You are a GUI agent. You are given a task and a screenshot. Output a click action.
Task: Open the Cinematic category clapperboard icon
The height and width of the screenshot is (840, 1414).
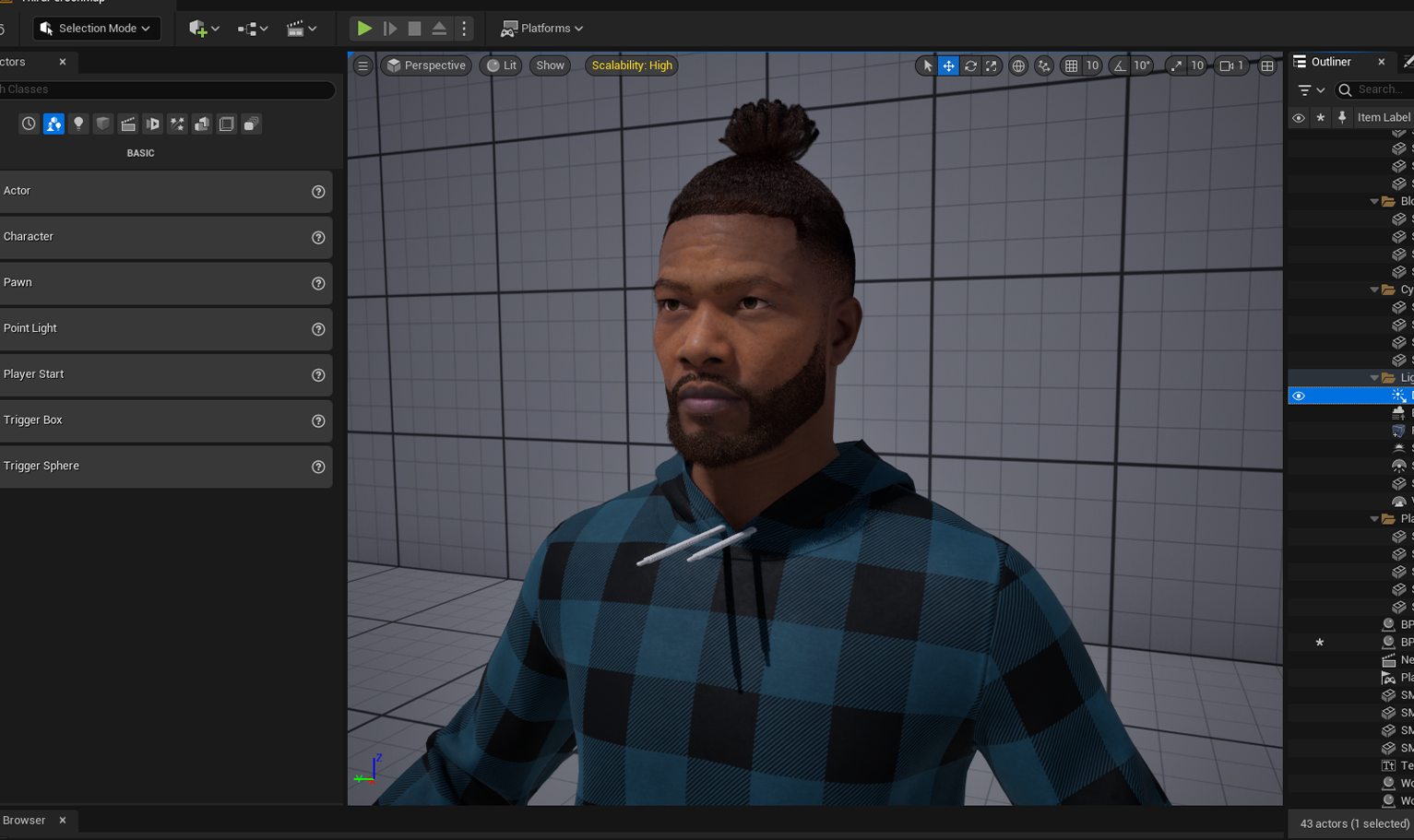[128, 124]
